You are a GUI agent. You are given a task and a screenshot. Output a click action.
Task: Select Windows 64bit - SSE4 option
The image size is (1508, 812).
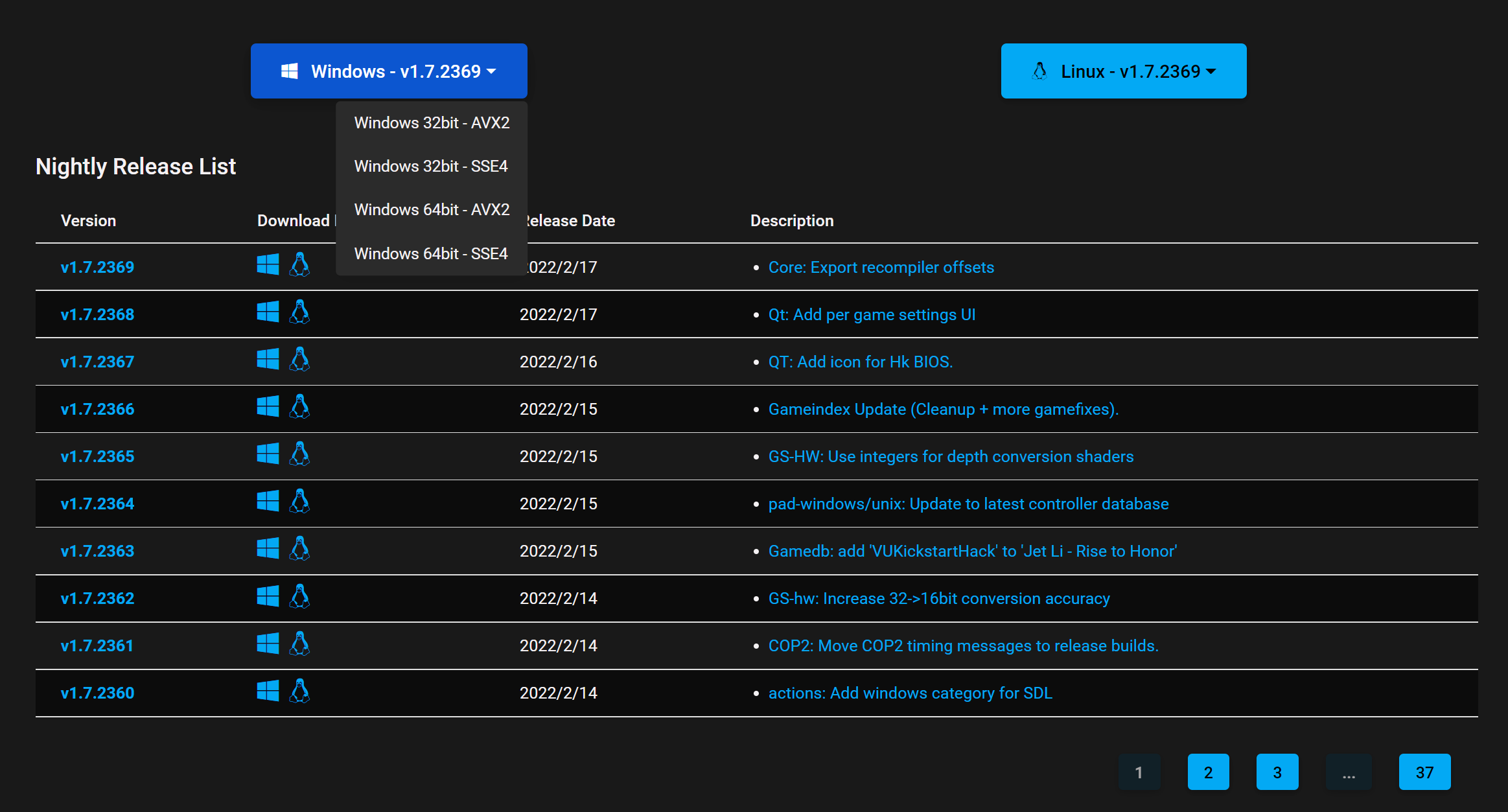tap(432, 253)
